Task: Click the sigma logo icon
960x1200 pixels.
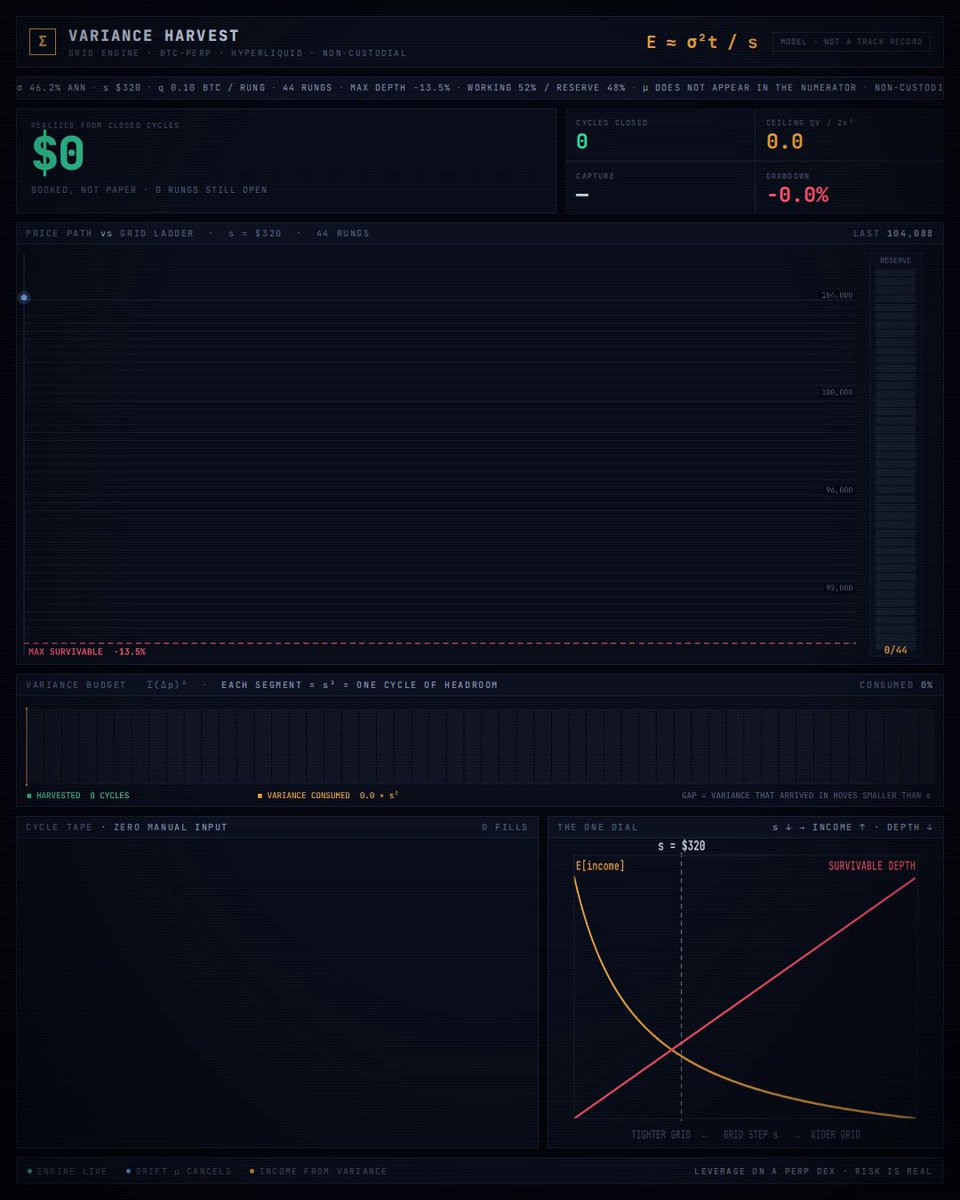Action: pos(42,42)
